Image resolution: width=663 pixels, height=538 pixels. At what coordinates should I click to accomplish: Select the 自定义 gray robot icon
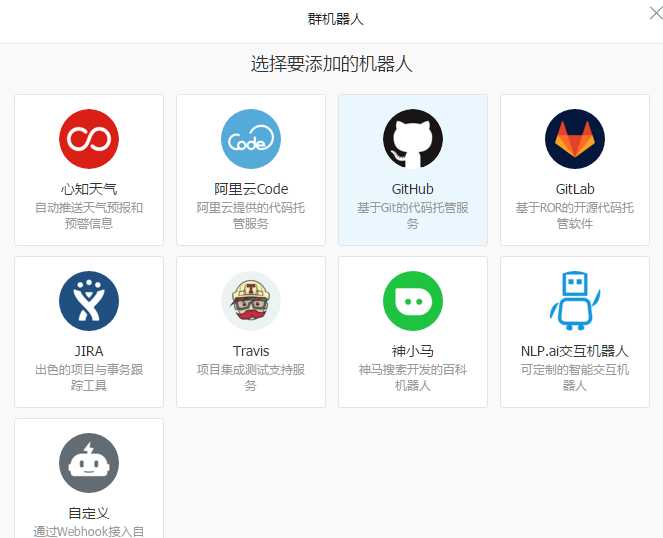point(89,463)
